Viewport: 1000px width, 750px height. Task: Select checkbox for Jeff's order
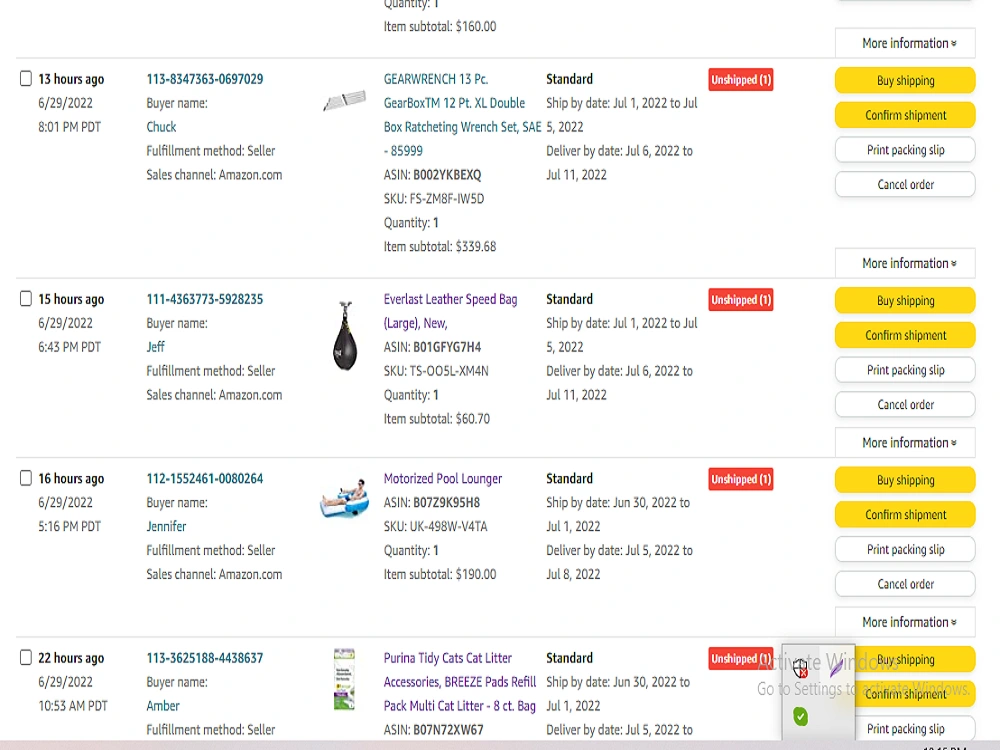tap(26, 298)
